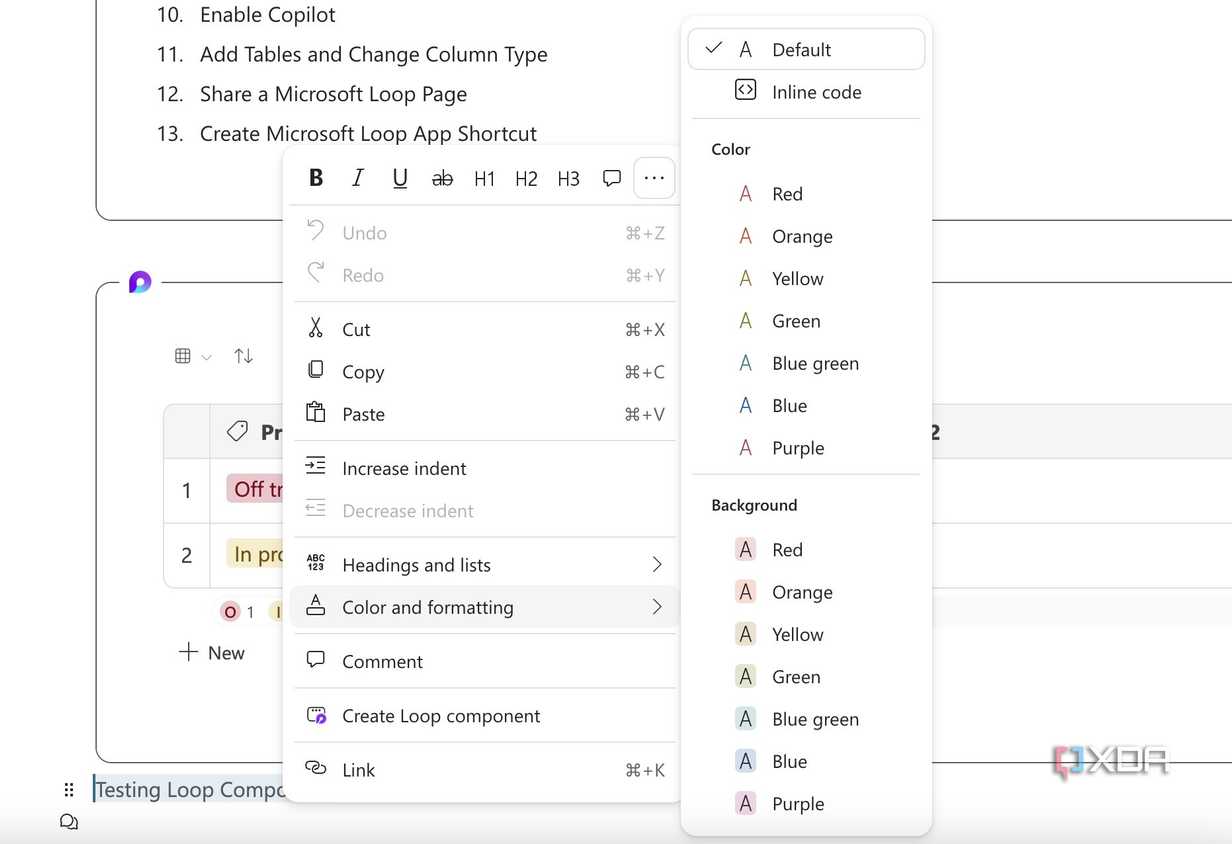
Task: Choose Create Loop component
Action: (x=485, y=716)
